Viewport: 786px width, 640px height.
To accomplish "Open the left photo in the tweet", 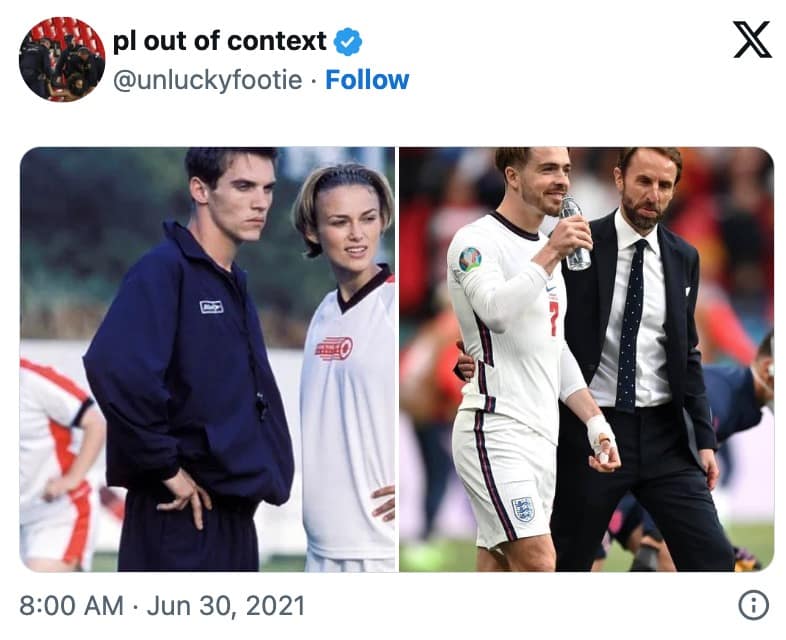I will [x=207, y=360].
